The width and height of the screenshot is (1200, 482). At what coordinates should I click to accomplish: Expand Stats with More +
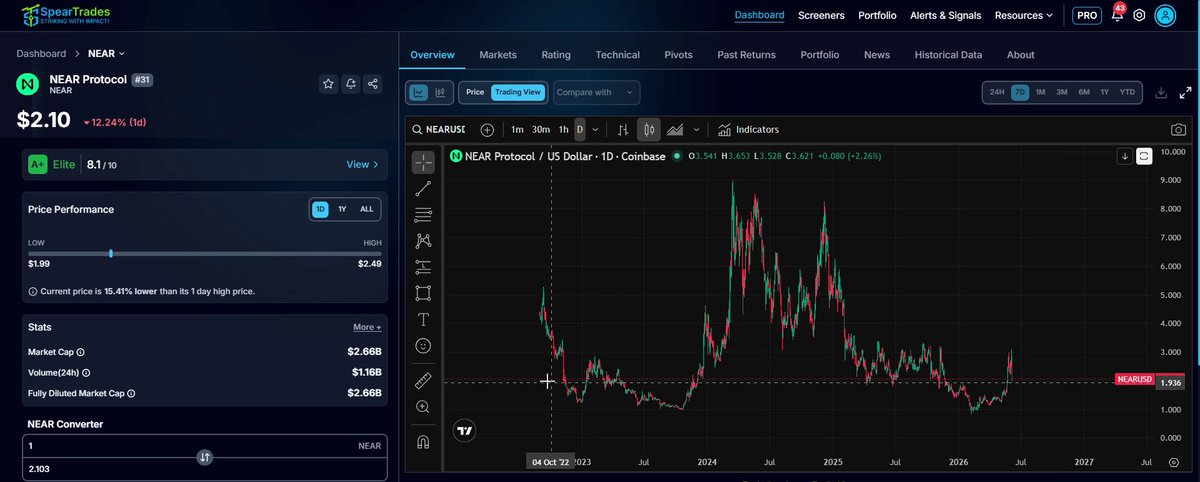366,327
